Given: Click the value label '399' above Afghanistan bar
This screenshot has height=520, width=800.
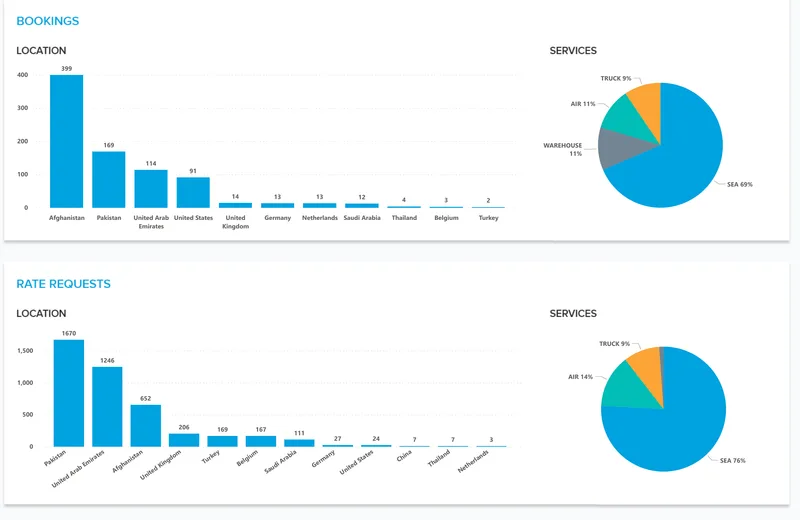Looking at the screenshot, I should point(66,68).
